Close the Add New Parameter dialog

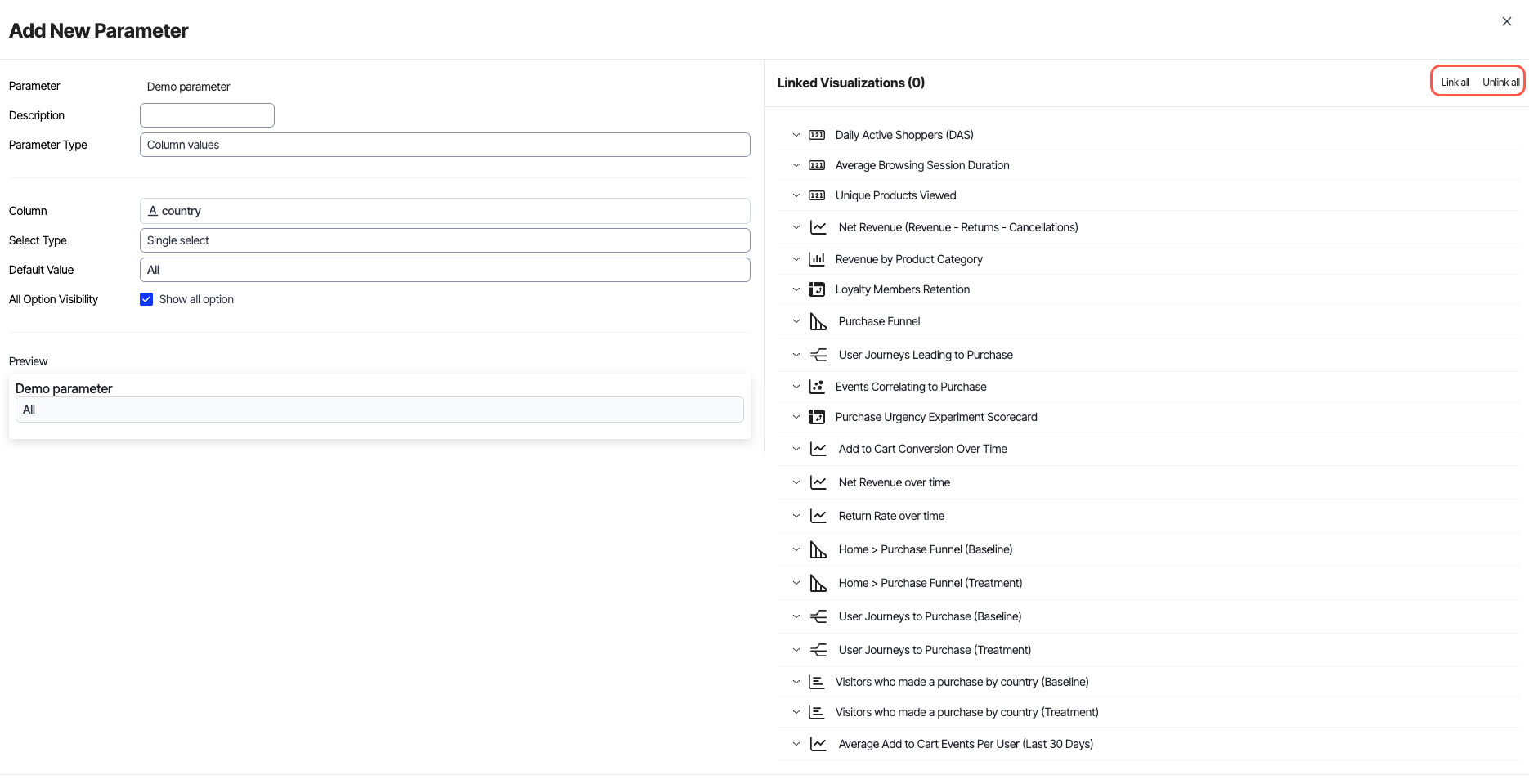[1506, 21]
